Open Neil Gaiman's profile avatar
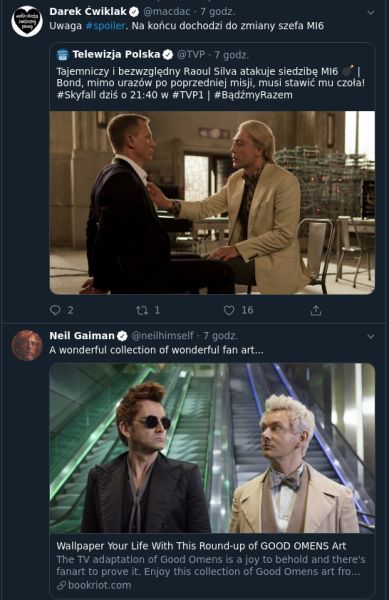This screenshot has width=389, height=600. pyautogui.click(x=27, y=345)
